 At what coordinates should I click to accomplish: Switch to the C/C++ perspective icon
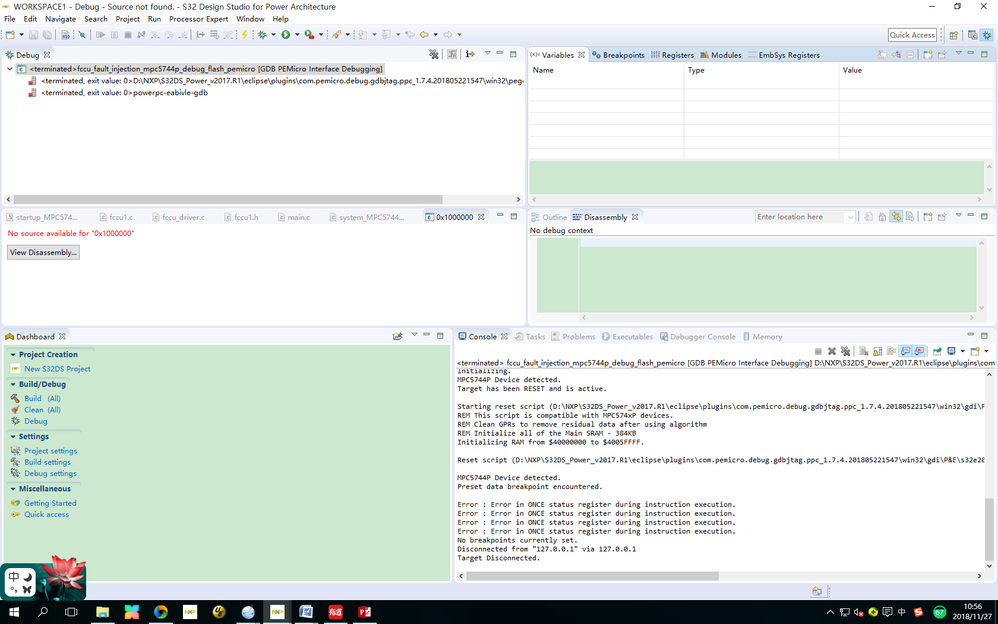(973, 35)
